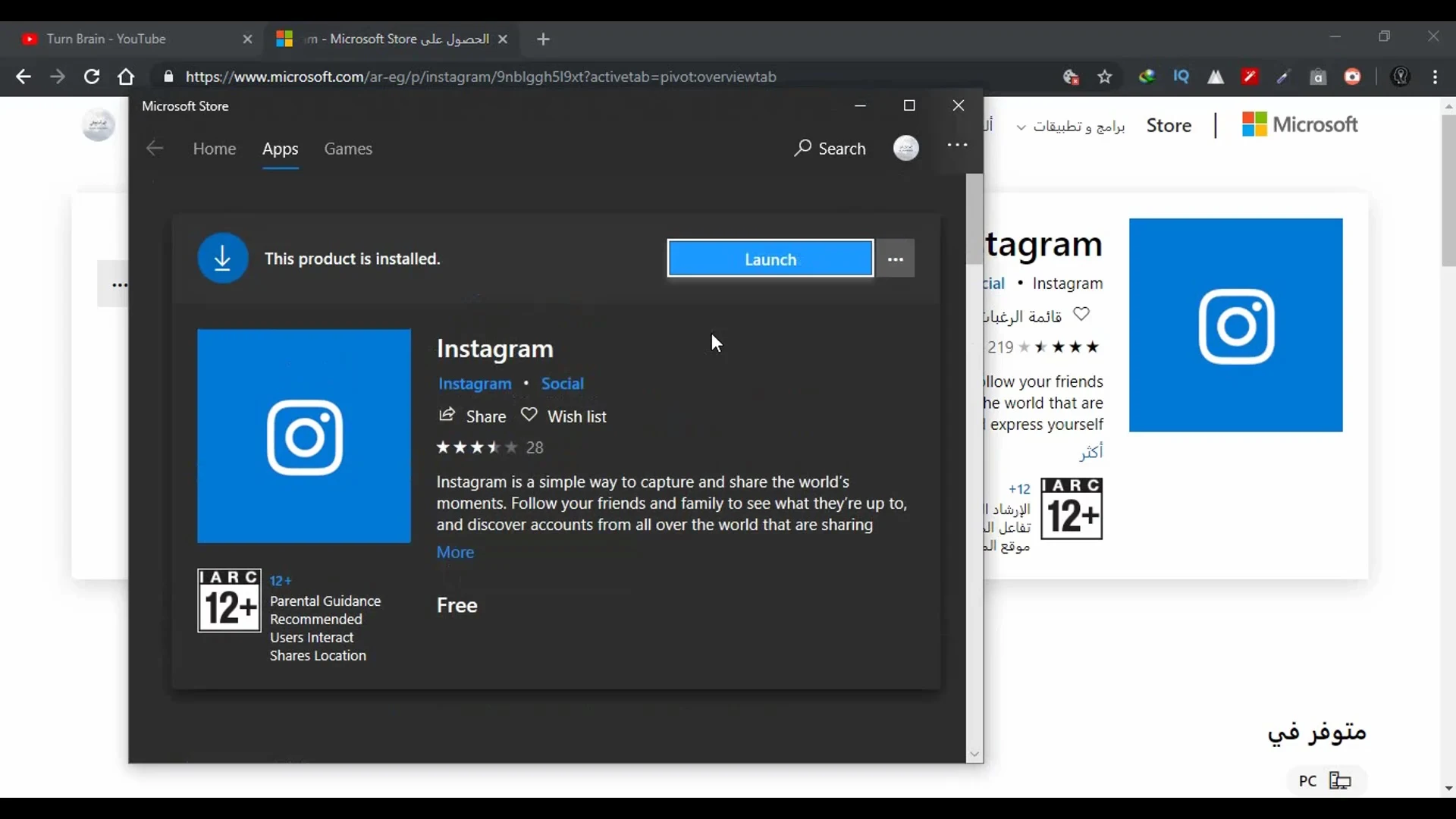Close the Microsoft Store browser tab
This screenshot has width=1456, height=819.
[x=503, y=39]
